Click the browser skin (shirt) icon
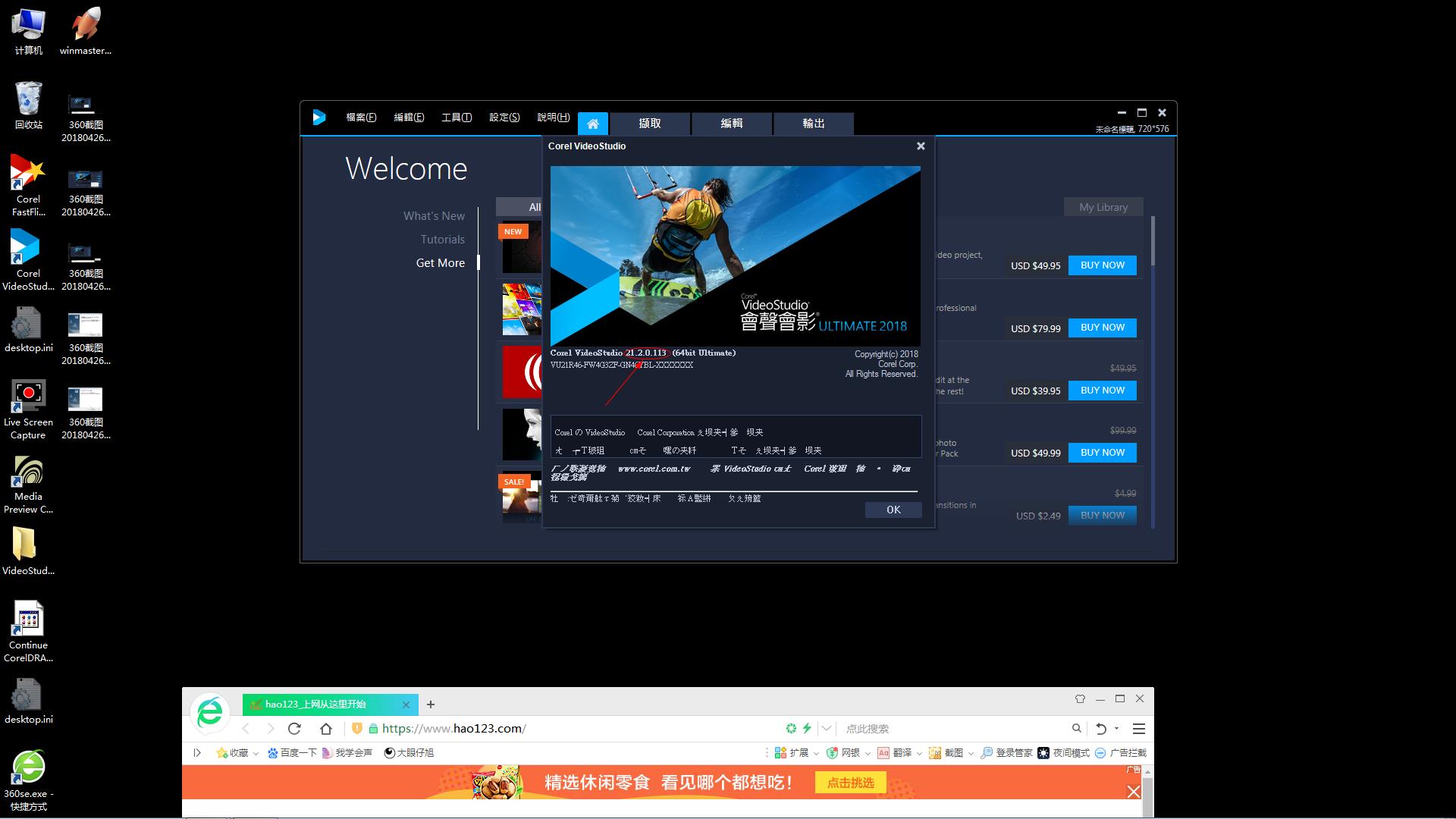Viewport: 1456px width, 819px height. click(x=1080, y=699)
